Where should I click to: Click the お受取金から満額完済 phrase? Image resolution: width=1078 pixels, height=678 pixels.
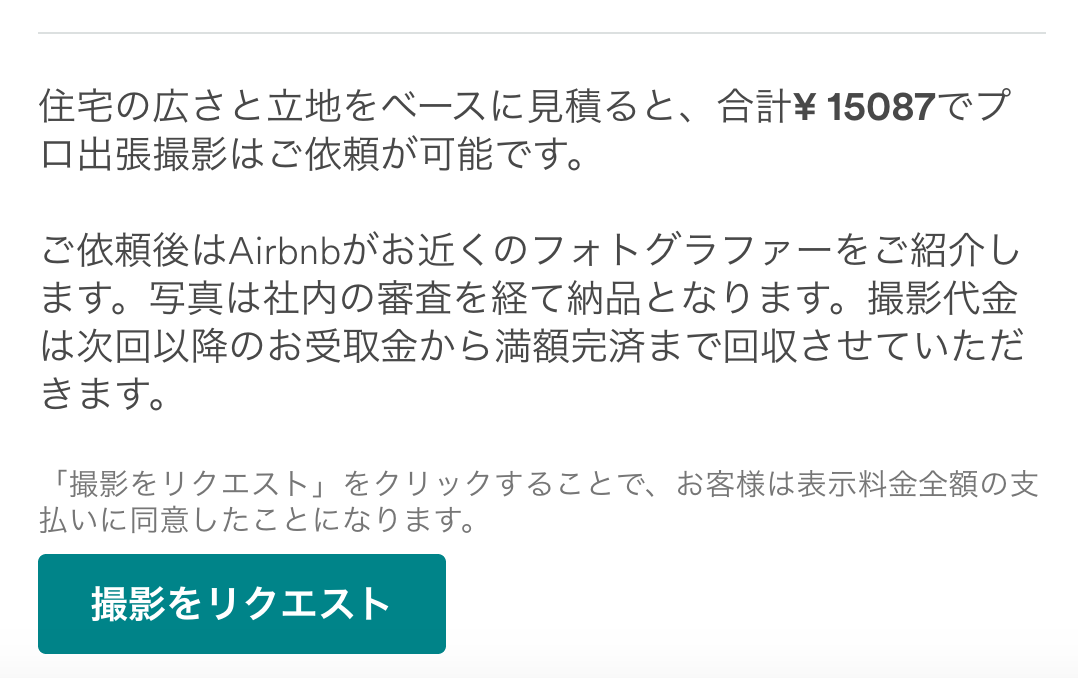(455, 347)
